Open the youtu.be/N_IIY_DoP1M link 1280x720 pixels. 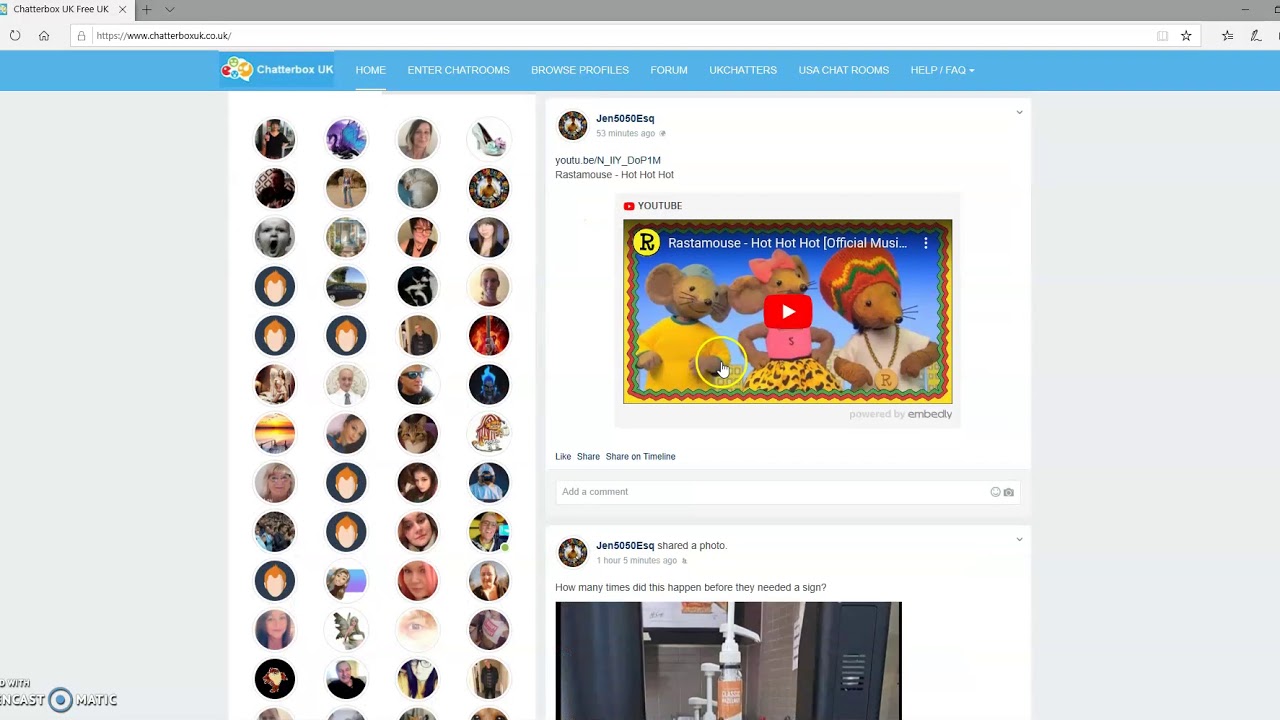[608, 160]
